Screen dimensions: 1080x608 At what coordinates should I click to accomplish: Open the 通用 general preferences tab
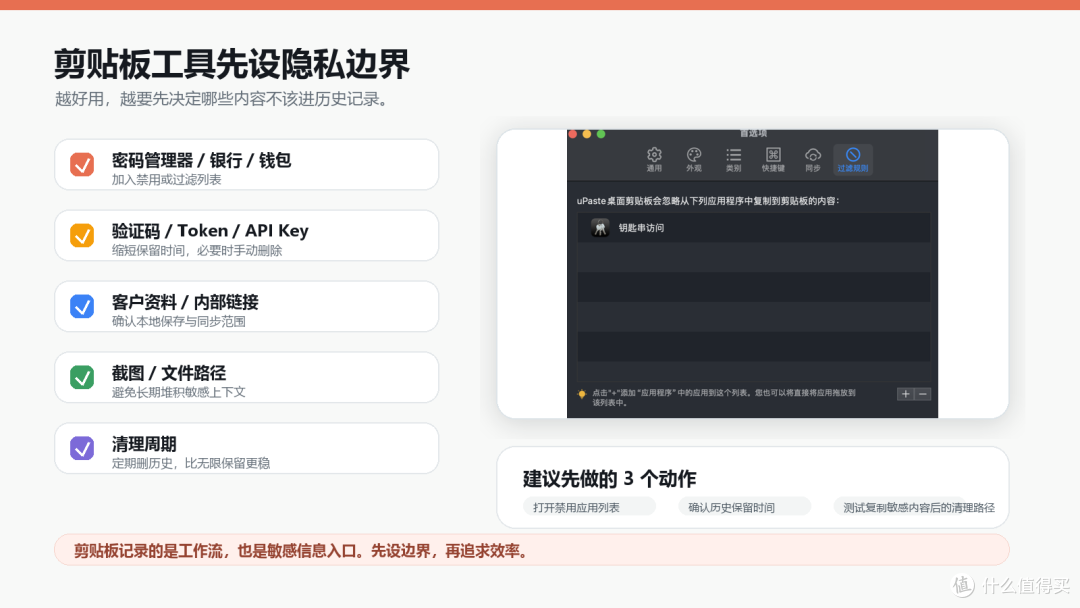pos(654,160)
